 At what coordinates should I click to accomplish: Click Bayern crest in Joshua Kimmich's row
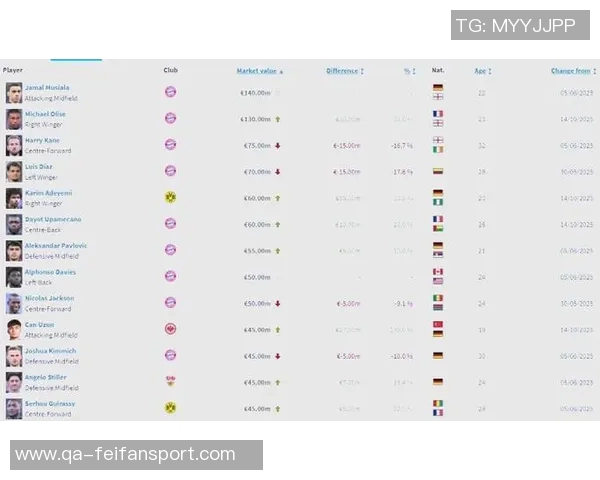click(170, 355)
